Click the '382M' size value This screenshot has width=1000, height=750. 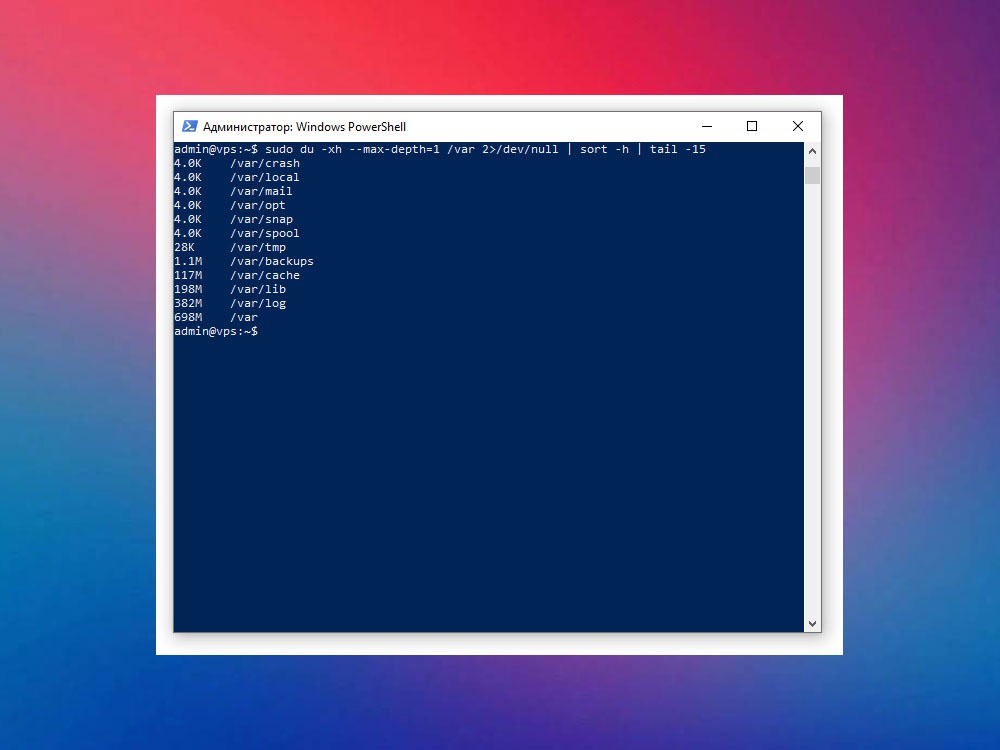point(188,304)
